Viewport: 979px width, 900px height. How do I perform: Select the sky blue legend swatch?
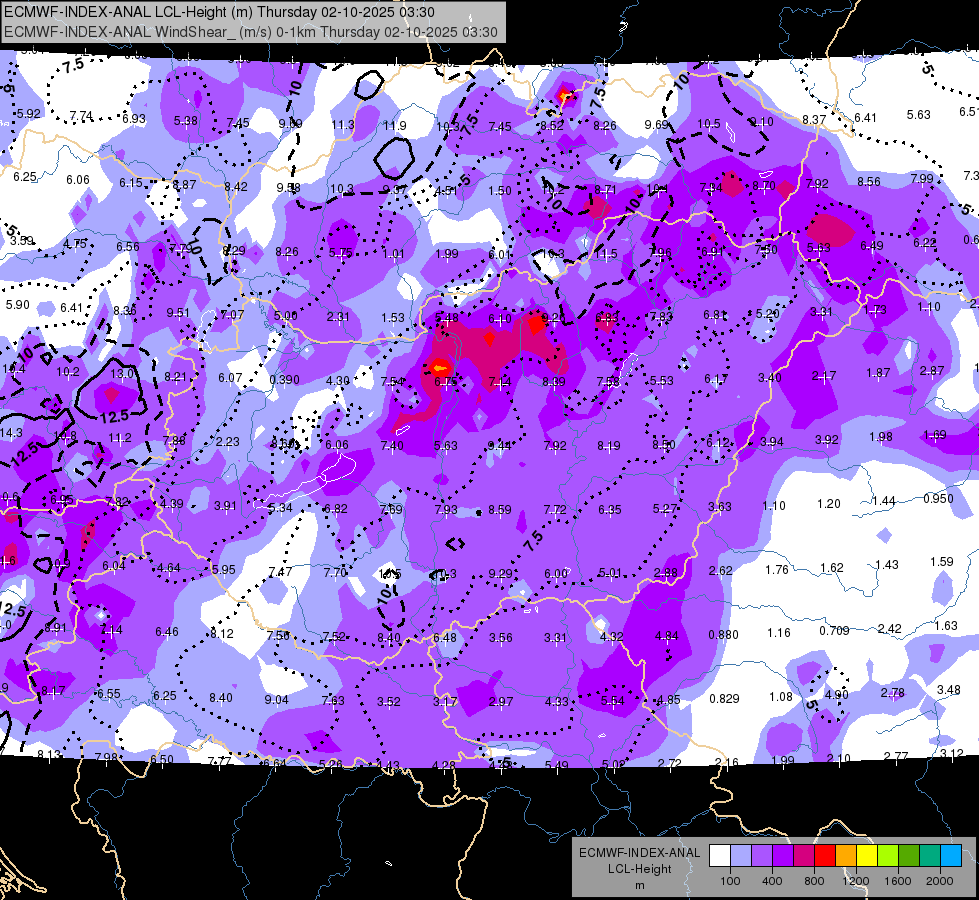coord(952,855)
